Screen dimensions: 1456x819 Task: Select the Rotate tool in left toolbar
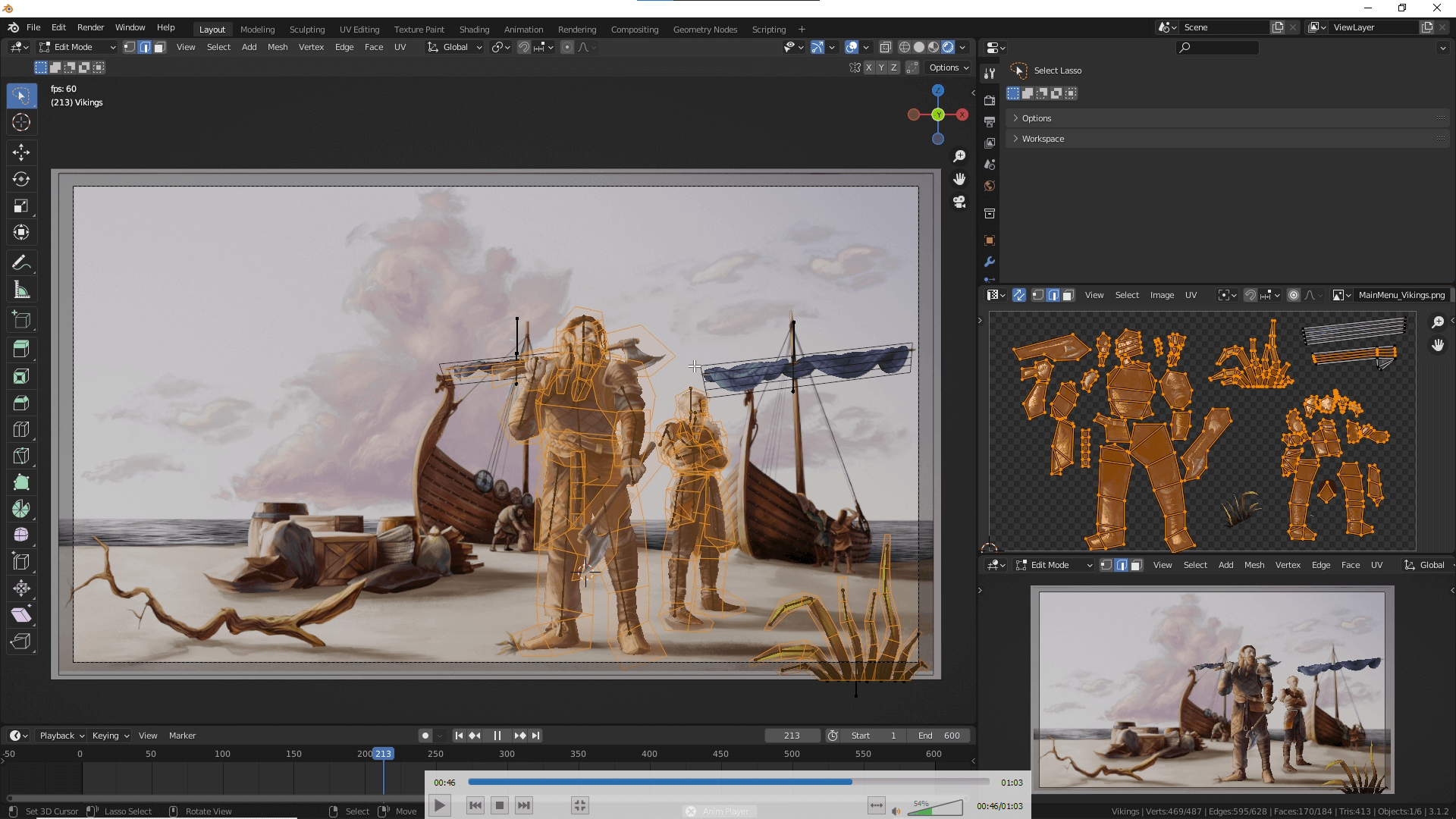pyautogui.click(x=21, y=179)
